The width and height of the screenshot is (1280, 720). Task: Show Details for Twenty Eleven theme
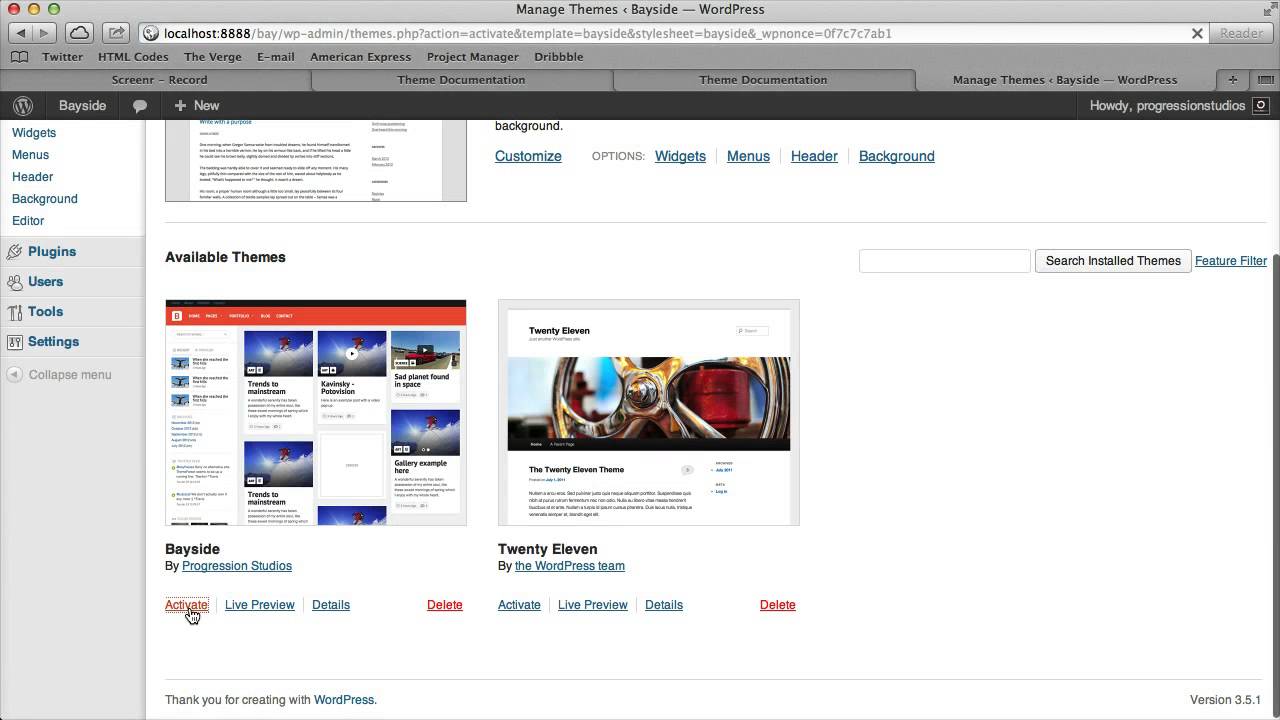point(664,605)
